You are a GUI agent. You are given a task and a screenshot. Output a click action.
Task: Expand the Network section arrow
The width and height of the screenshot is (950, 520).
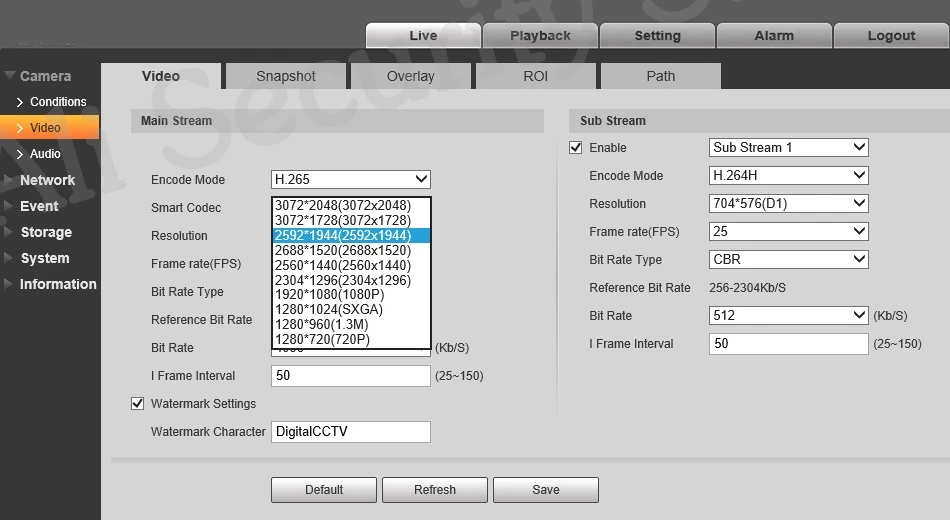(8, 180)
